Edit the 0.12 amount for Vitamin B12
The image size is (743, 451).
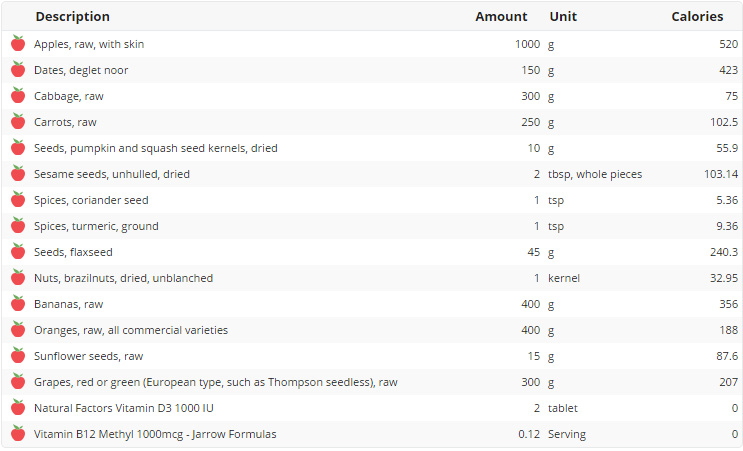click(x=529, y=434)
